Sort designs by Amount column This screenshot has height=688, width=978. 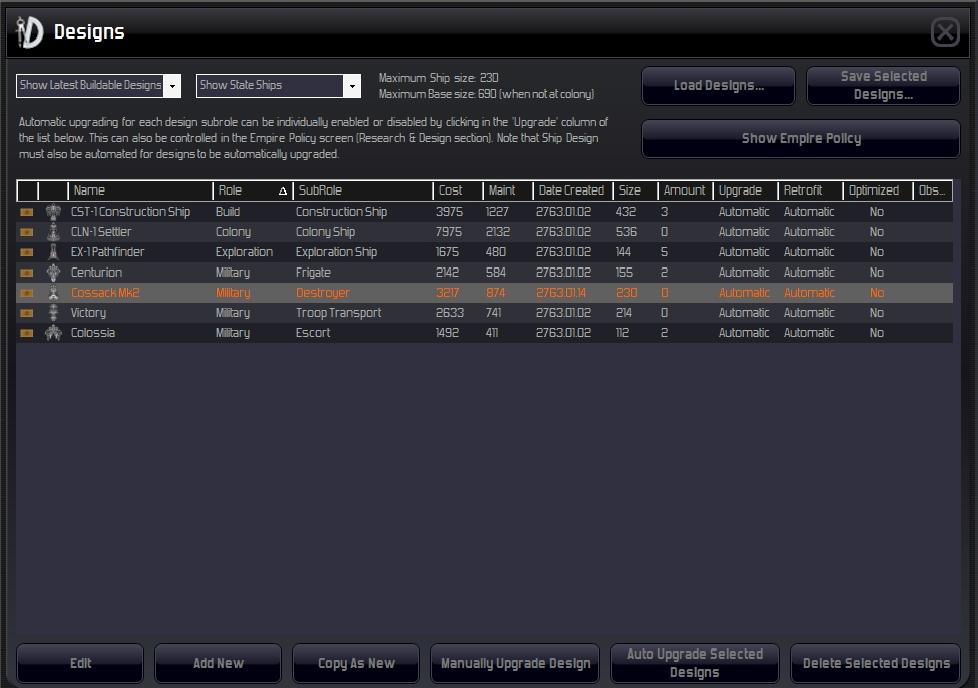[x=685, y=190]
